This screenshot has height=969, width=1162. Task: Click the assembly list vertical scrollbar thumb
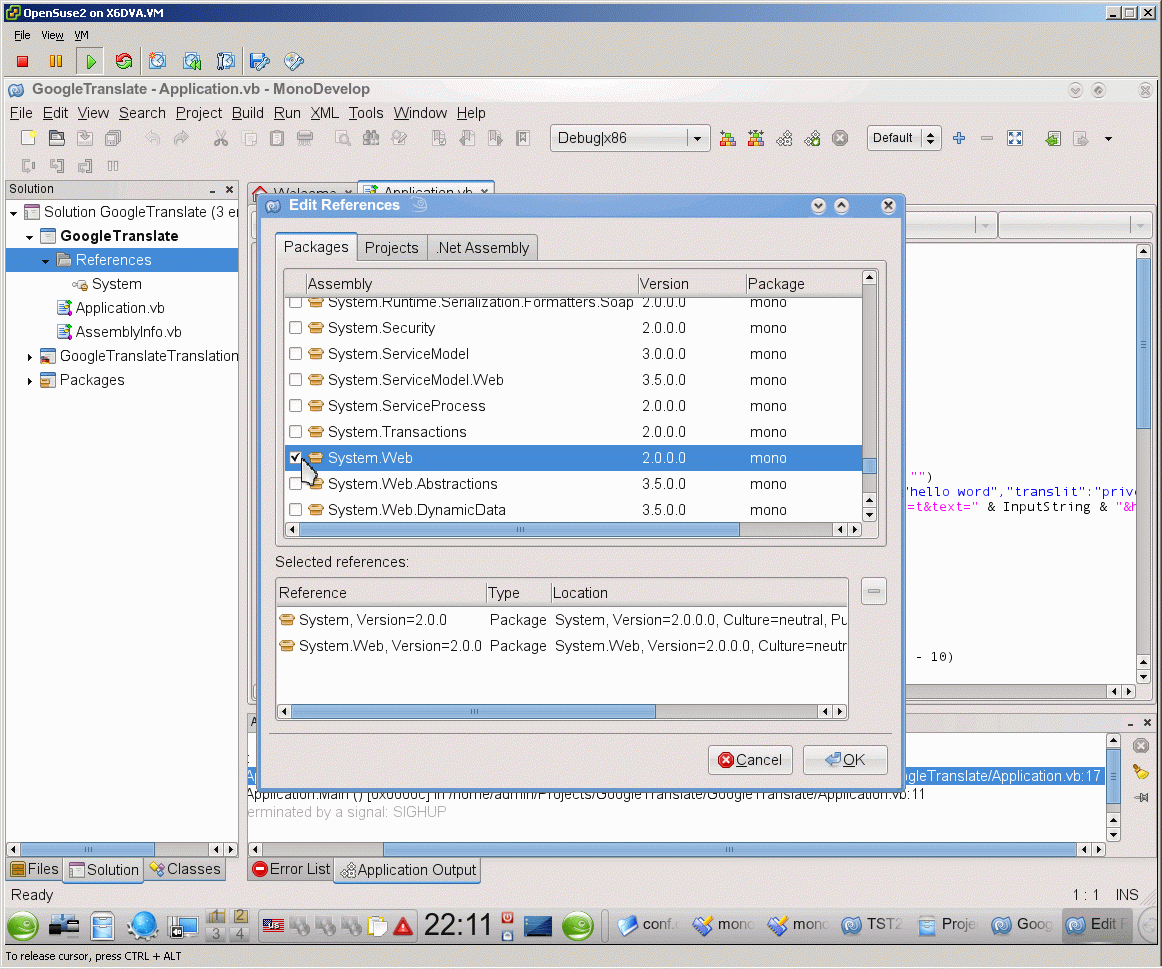coord(869,465)
